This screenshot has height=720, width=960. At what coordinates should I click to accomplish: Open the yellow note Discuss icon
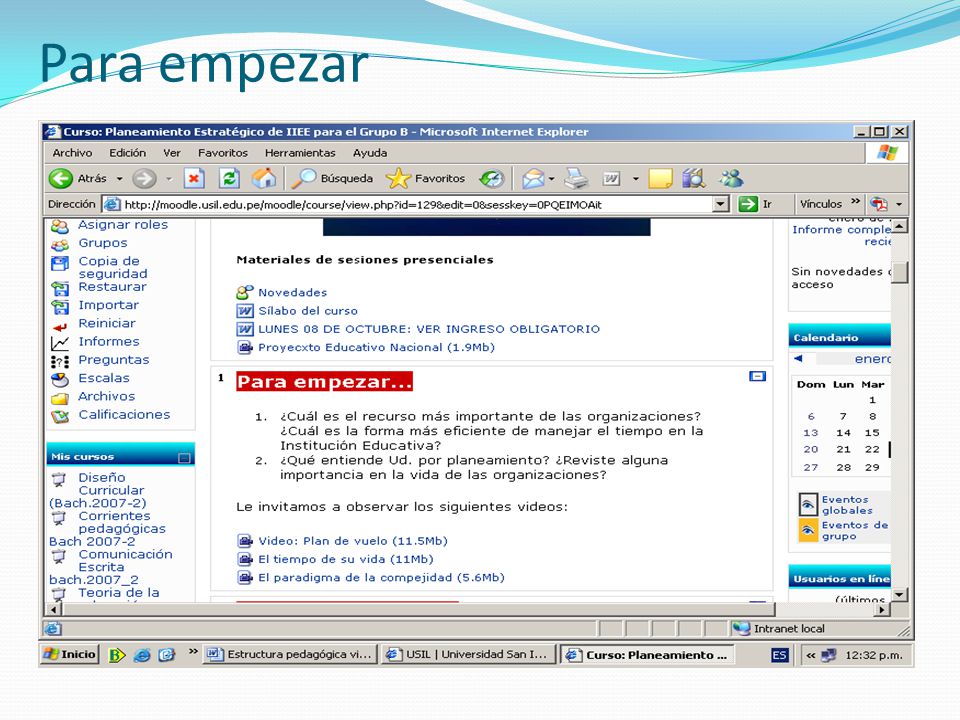(660, 179)
